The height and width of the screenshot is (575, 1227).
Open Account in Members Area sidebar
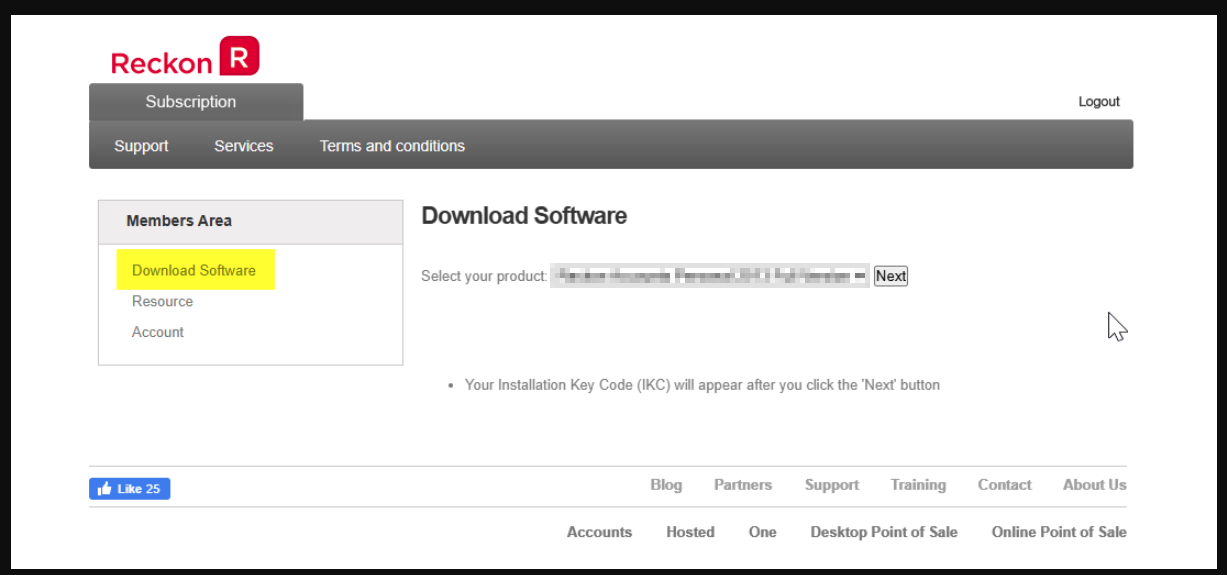158,332
